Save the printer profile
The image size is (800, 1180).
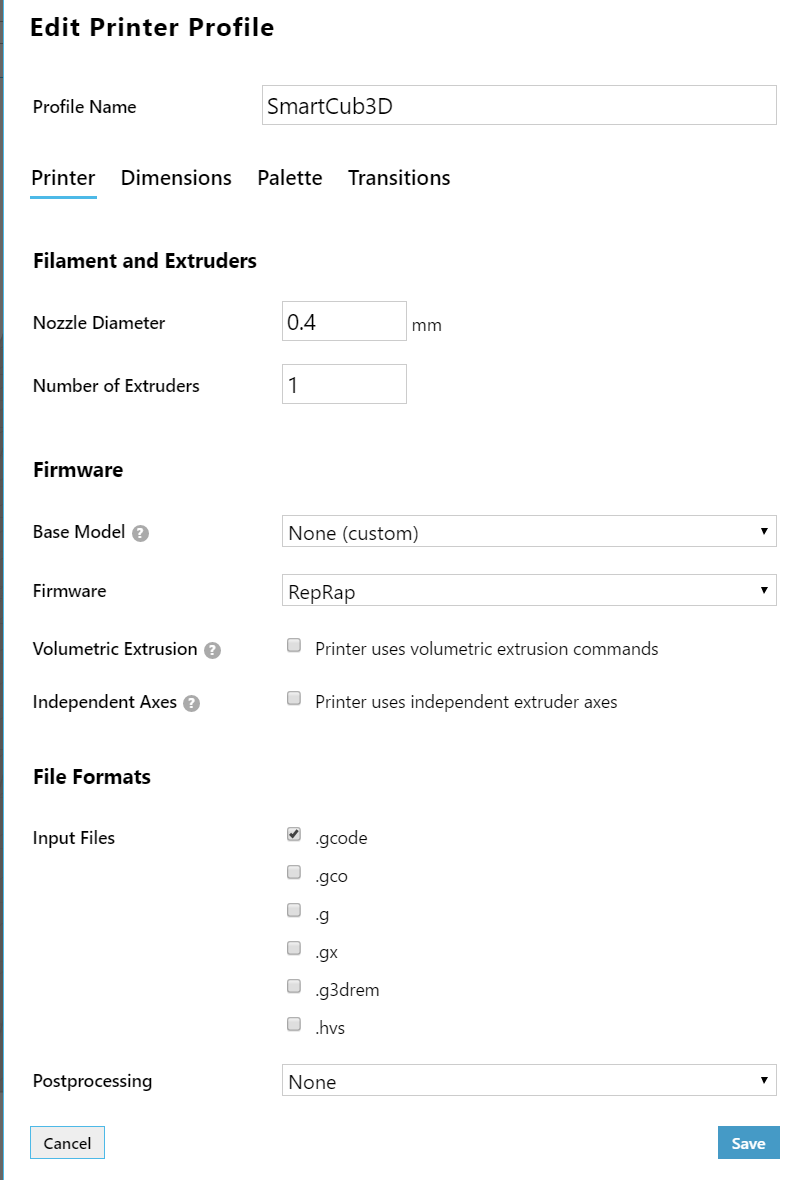coord(748,1142)
